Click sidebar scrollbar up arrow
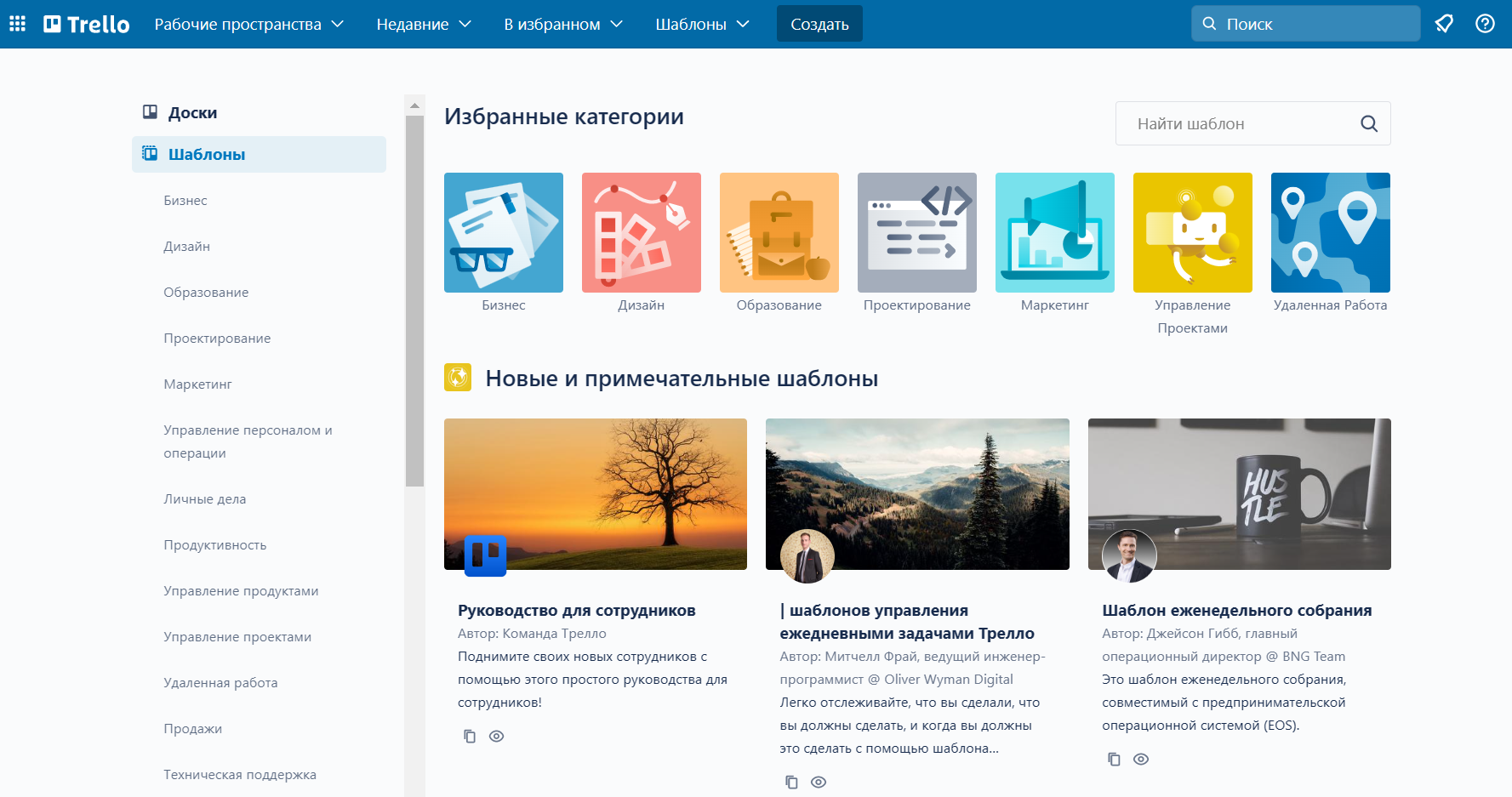The image size is (1512, 797). (x=414, y=105)
